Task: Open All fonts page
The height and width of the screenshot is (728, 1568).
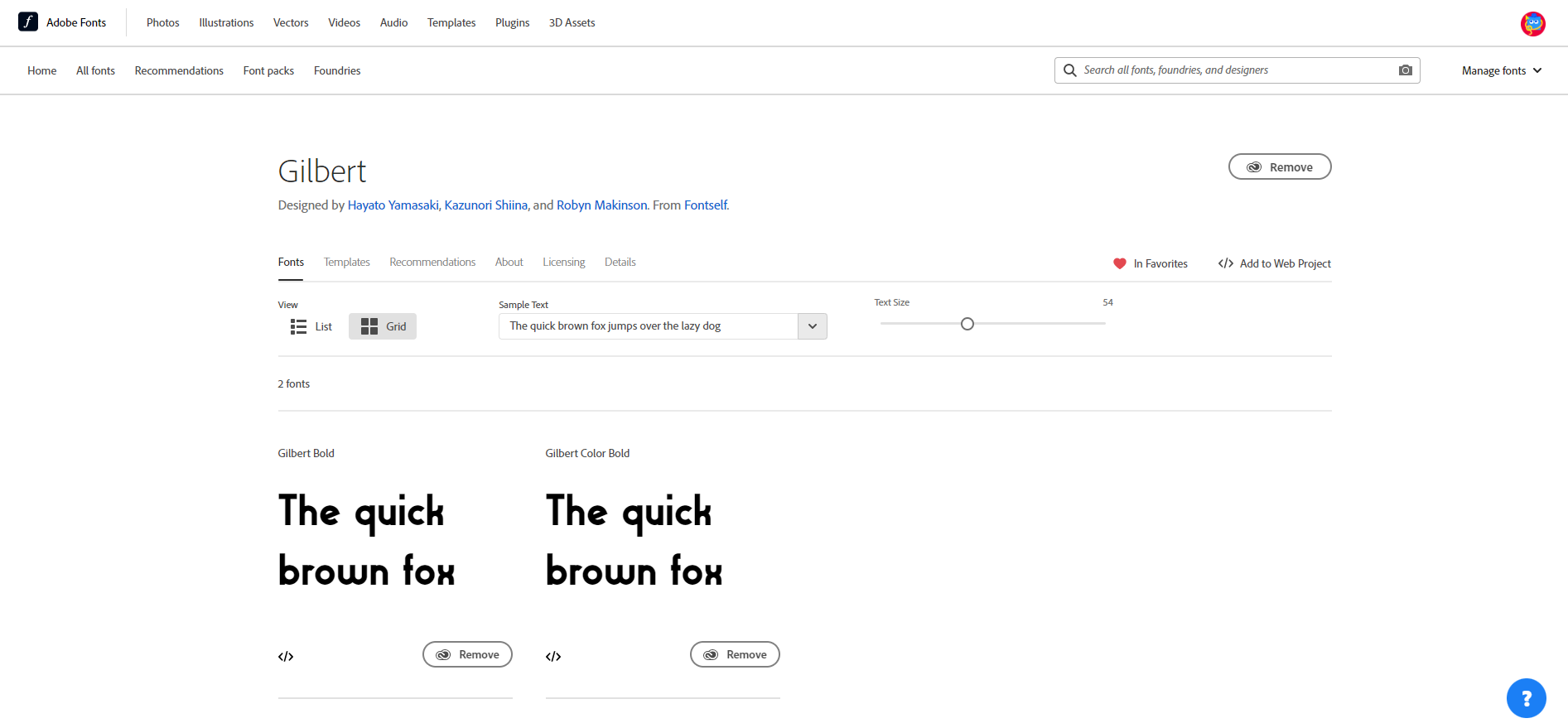Action: tap(95, 70)
